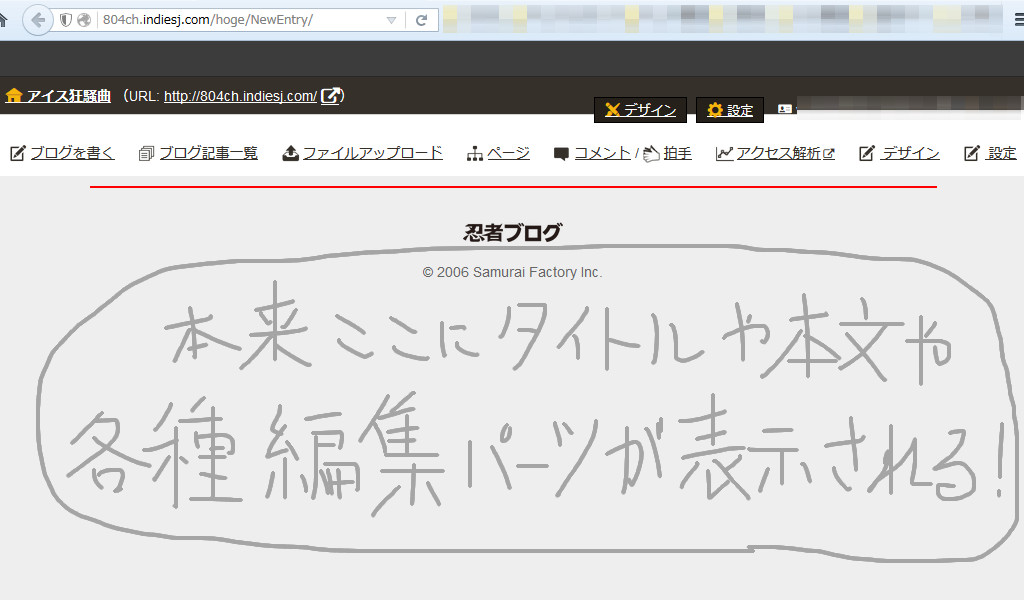
Task: Open the http://804ch.indiesj.com/ link
Action: (x=240, y=96)
